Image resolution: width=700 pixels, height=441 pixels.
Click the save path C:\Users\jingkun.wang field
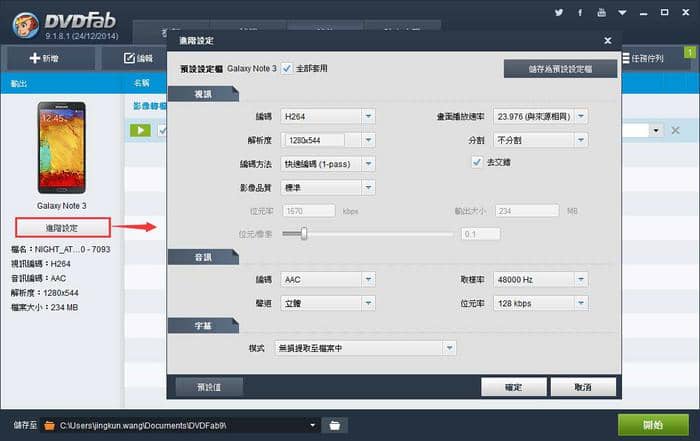coord(182,425)
